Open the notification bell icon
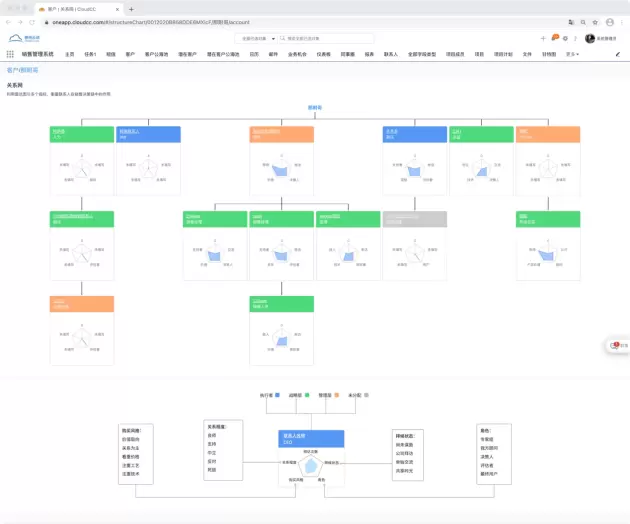Screen dimensions: 630x524 click(554, 38)
